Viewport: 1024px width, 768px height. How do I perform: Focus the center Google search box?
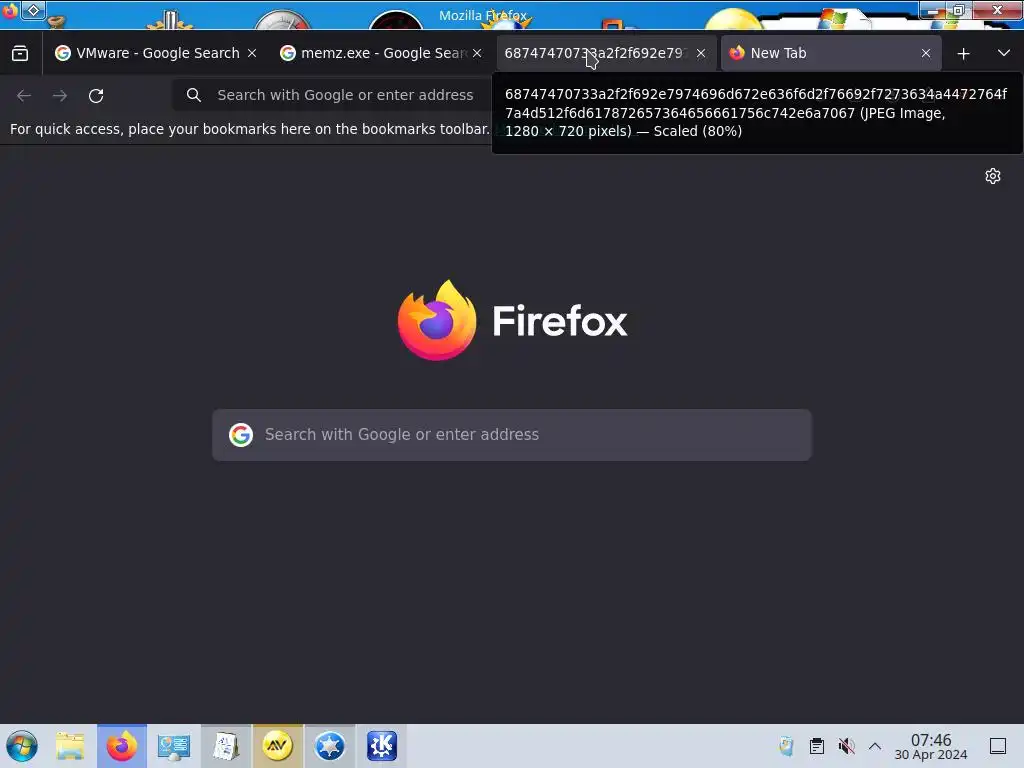(512, 435)
